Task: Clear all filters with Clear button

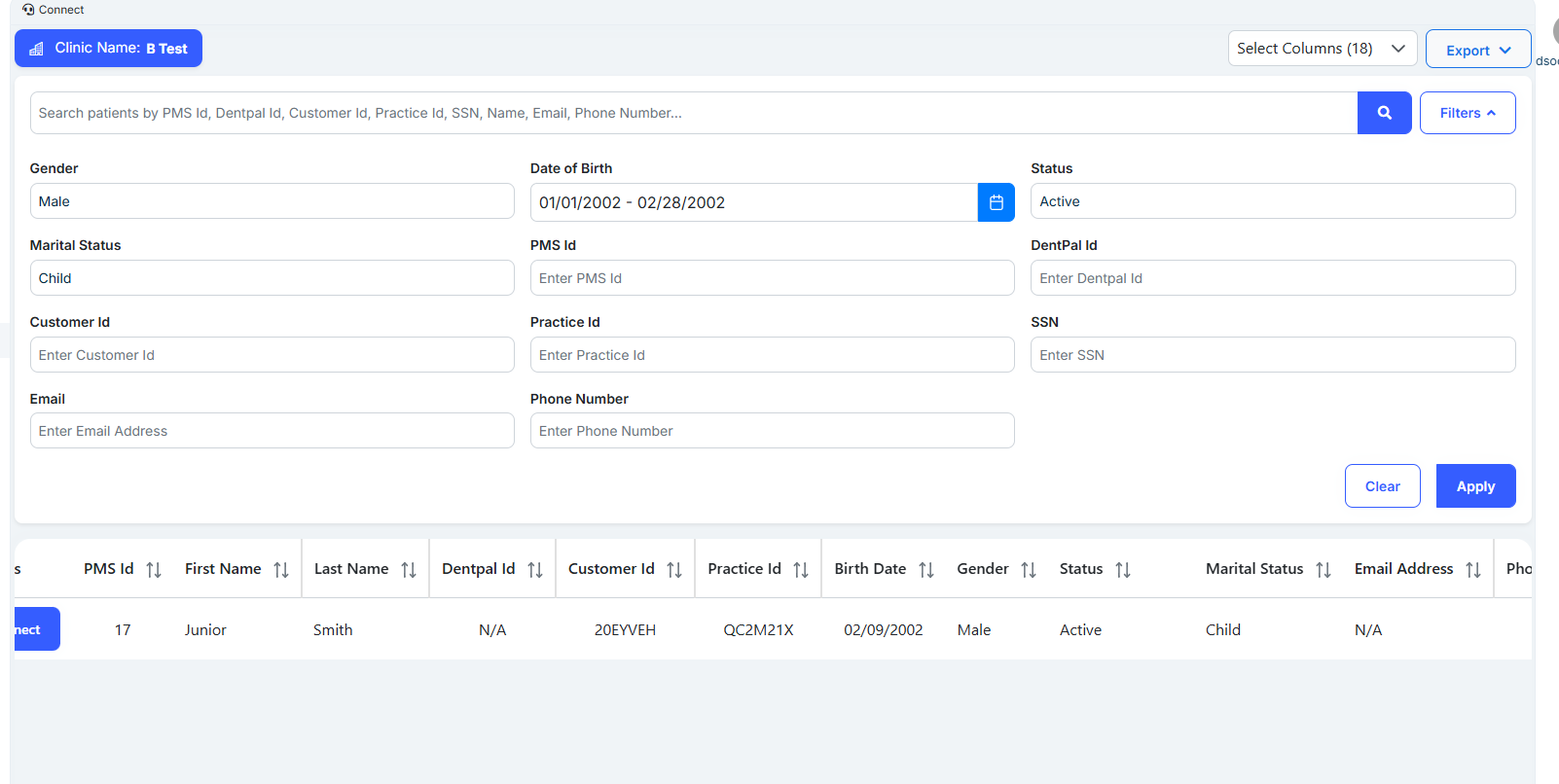Action: click(1382, 486)
